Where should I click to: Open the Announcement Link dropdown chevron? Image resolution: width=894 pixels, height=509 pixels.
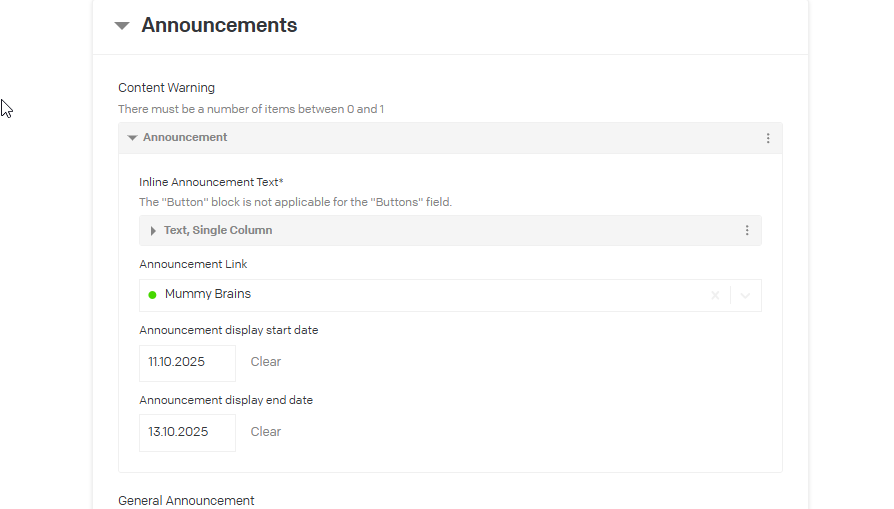[x=746, y=295]
